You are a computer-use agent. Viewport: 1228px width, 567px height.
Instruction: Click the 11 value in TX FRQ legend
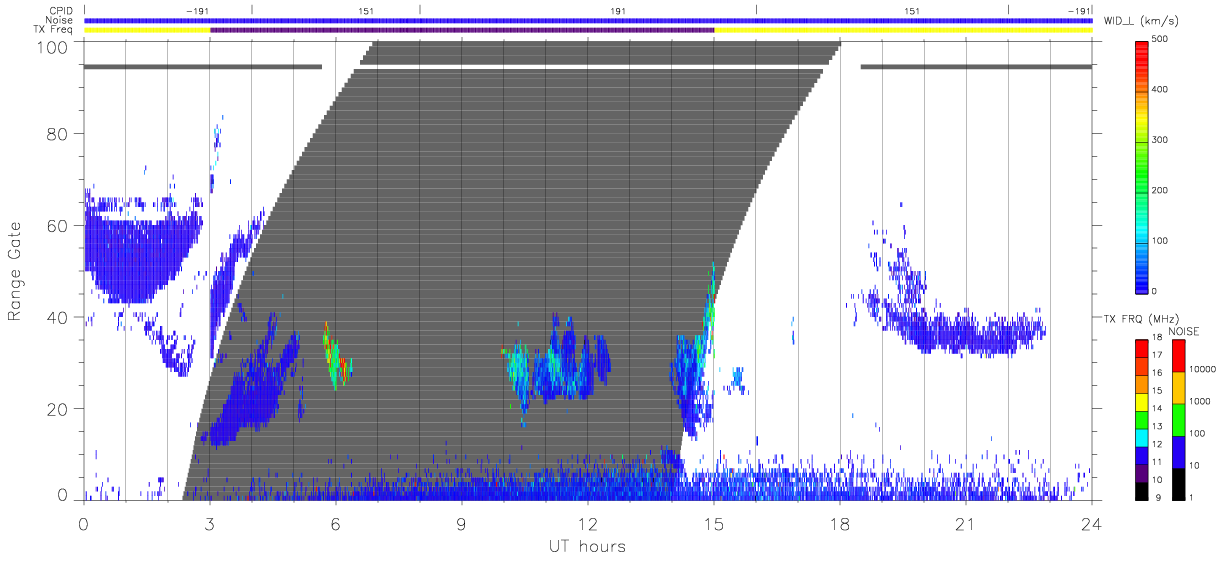point(1158,461)
